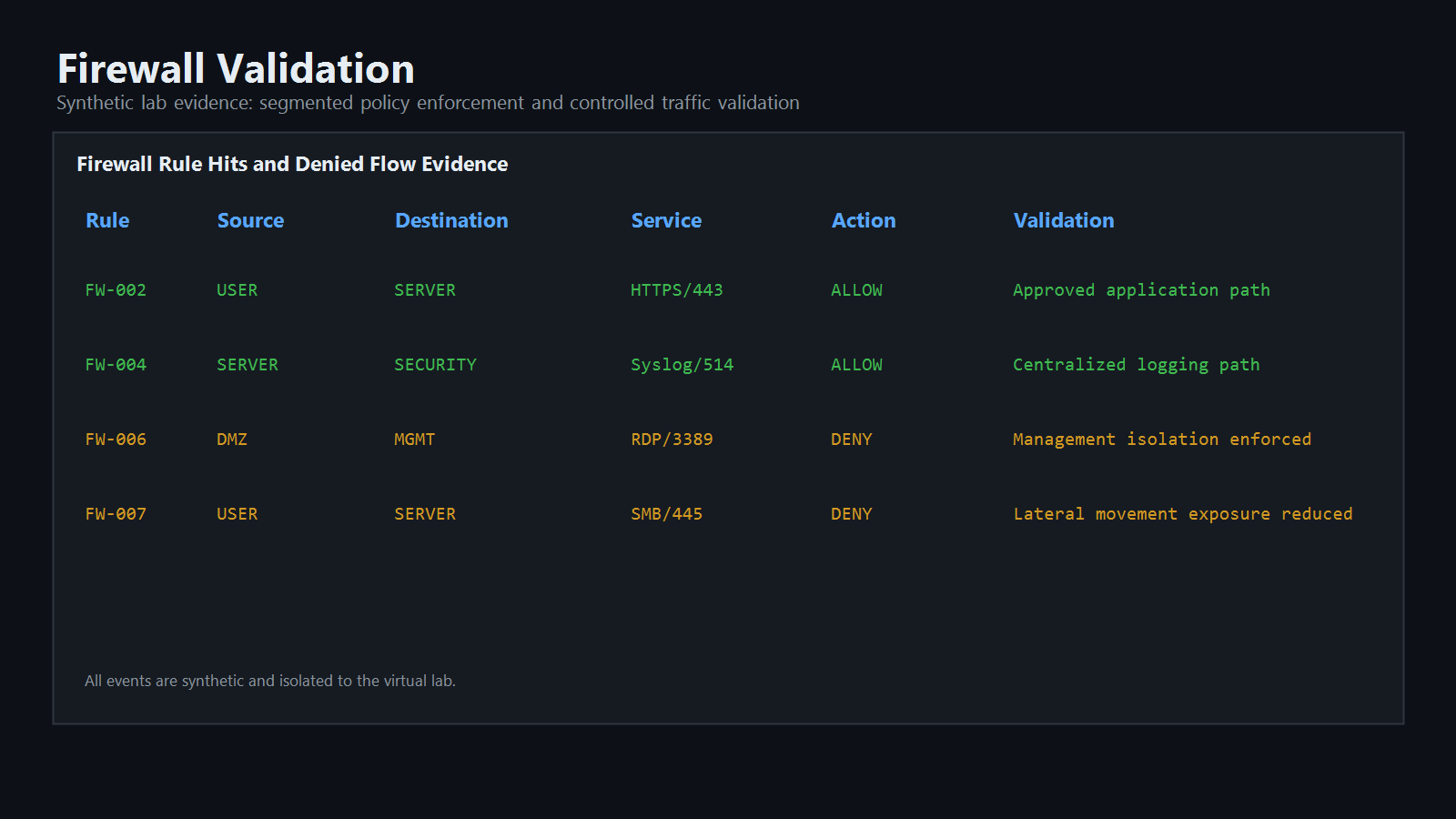Click the 'Firewall Validation' title

236,69
